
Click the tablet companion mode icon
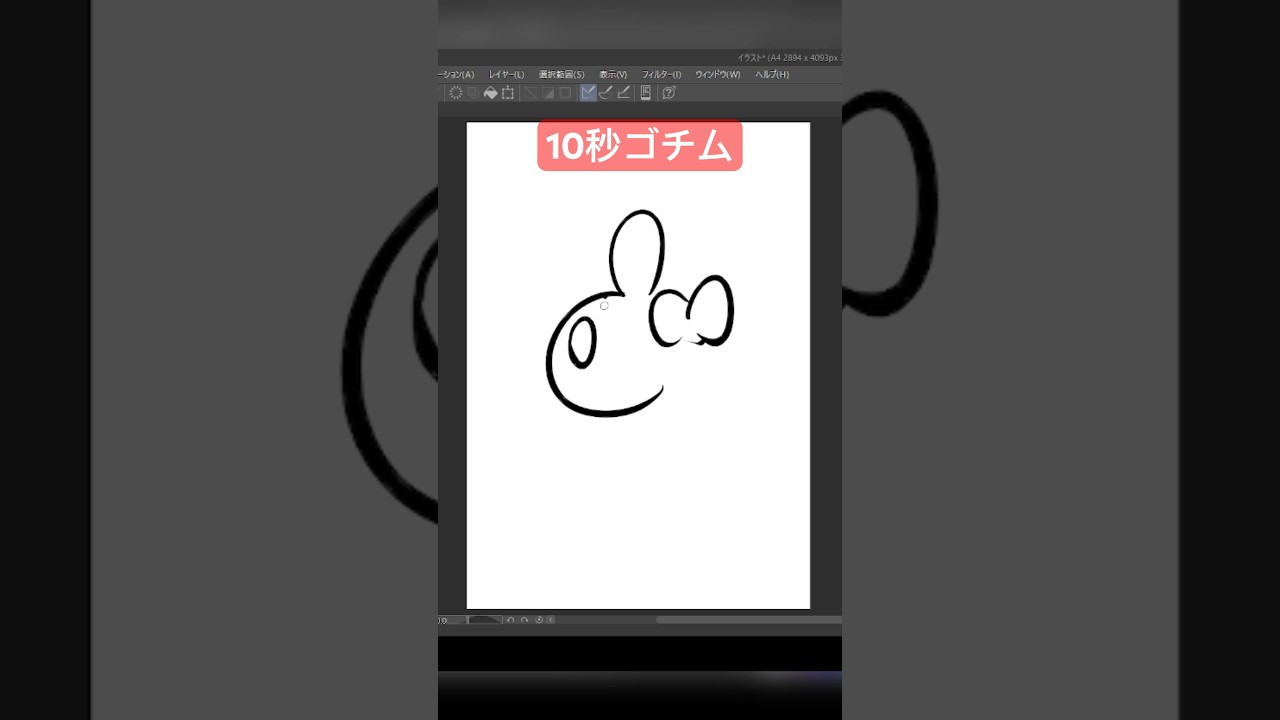coord(647,92)
